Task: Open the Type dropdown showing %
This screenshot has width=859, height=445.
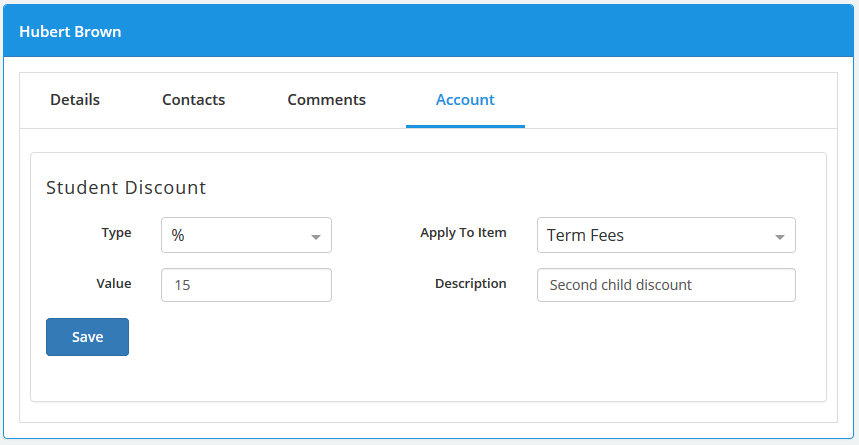Action: click(x=247, y=235)
